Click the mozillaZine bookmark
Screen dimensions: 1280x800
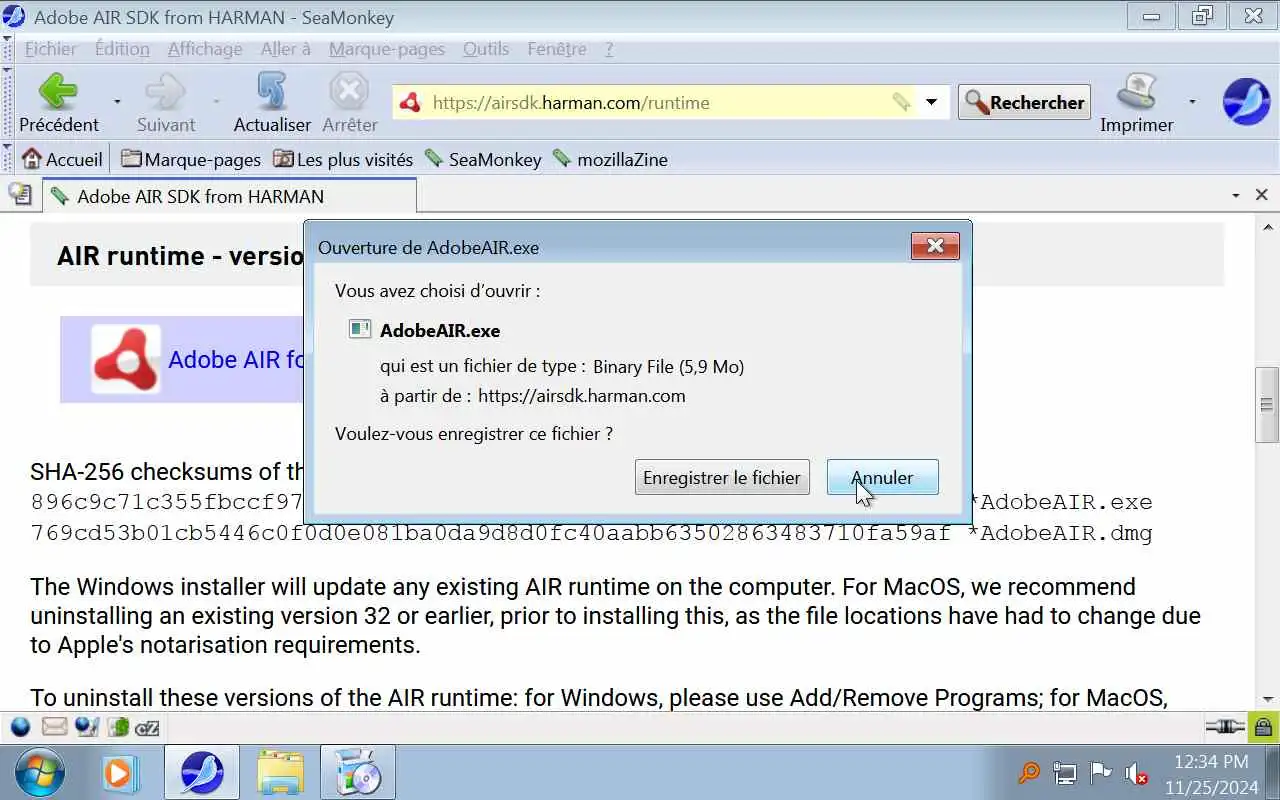coord(610,159)
